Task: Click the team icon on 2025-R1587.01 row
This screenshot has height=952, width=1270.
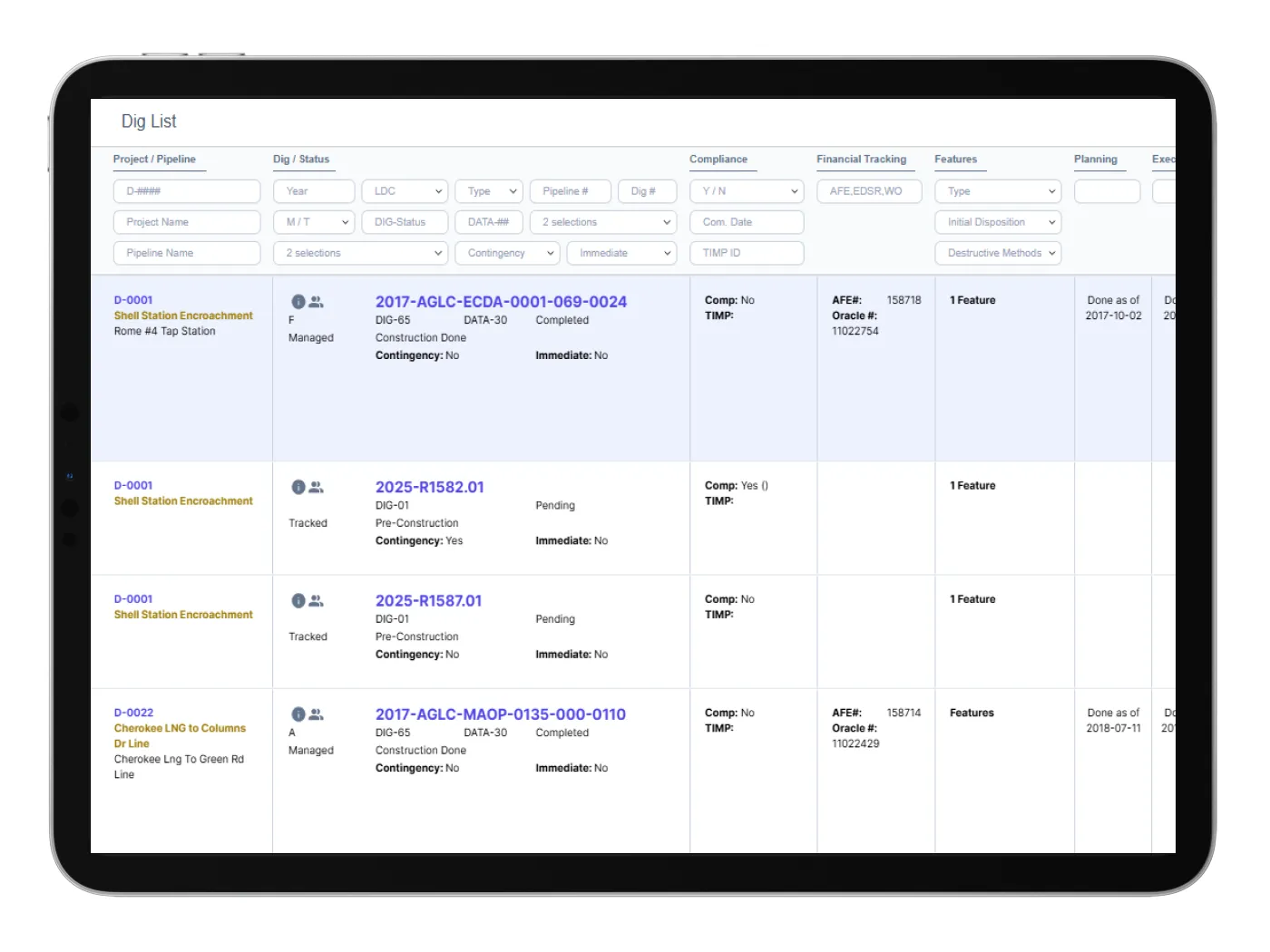Action: pos(316,600)
